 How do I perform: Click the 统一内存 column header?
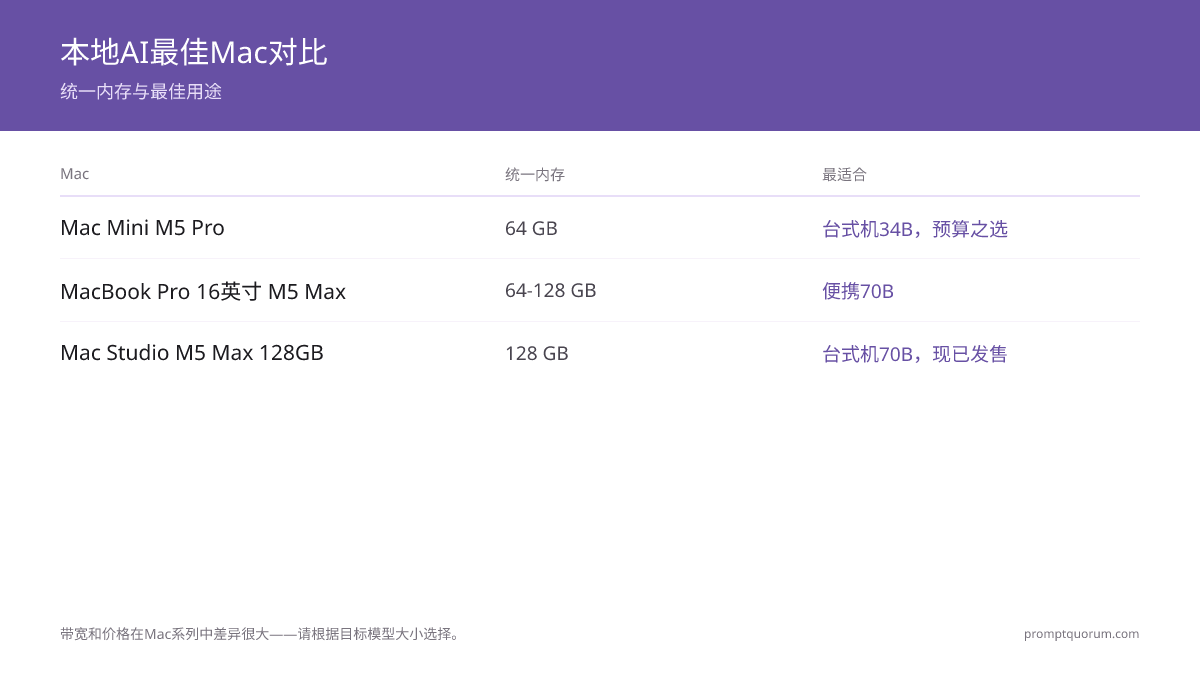coord(535,175)
